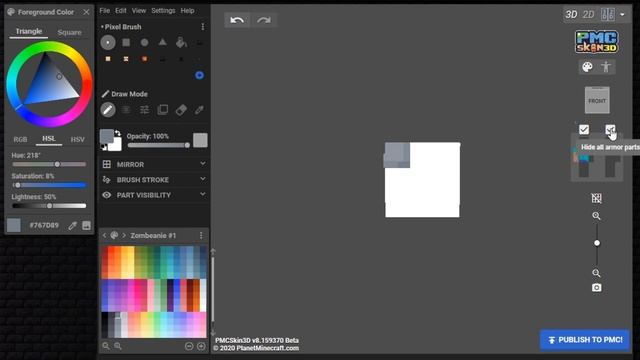The height and width of the screenshot is (360, 640).
Task: Switch to the Triangle color picker tab
Action: pyautogui.click(x=29, y=31)
